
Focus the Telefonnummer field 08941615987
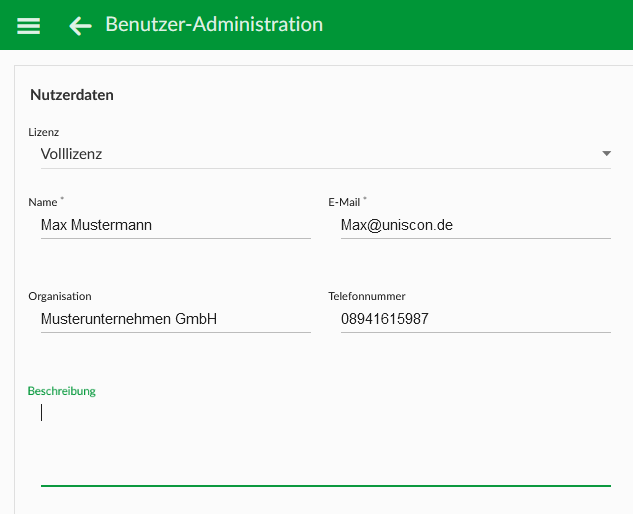476,319
